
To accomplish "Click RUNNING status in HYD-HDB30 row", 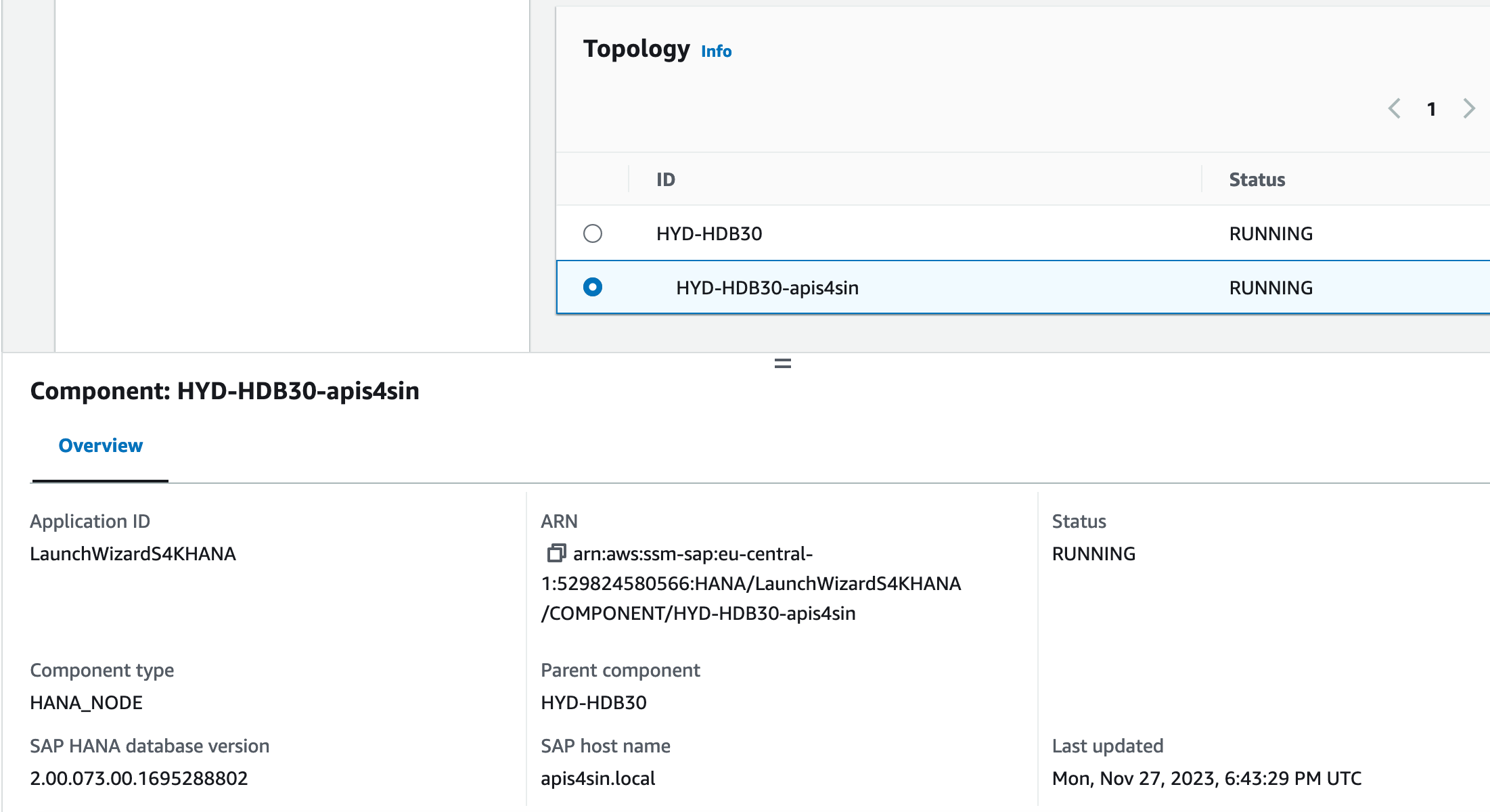I will click(1270, 233).
